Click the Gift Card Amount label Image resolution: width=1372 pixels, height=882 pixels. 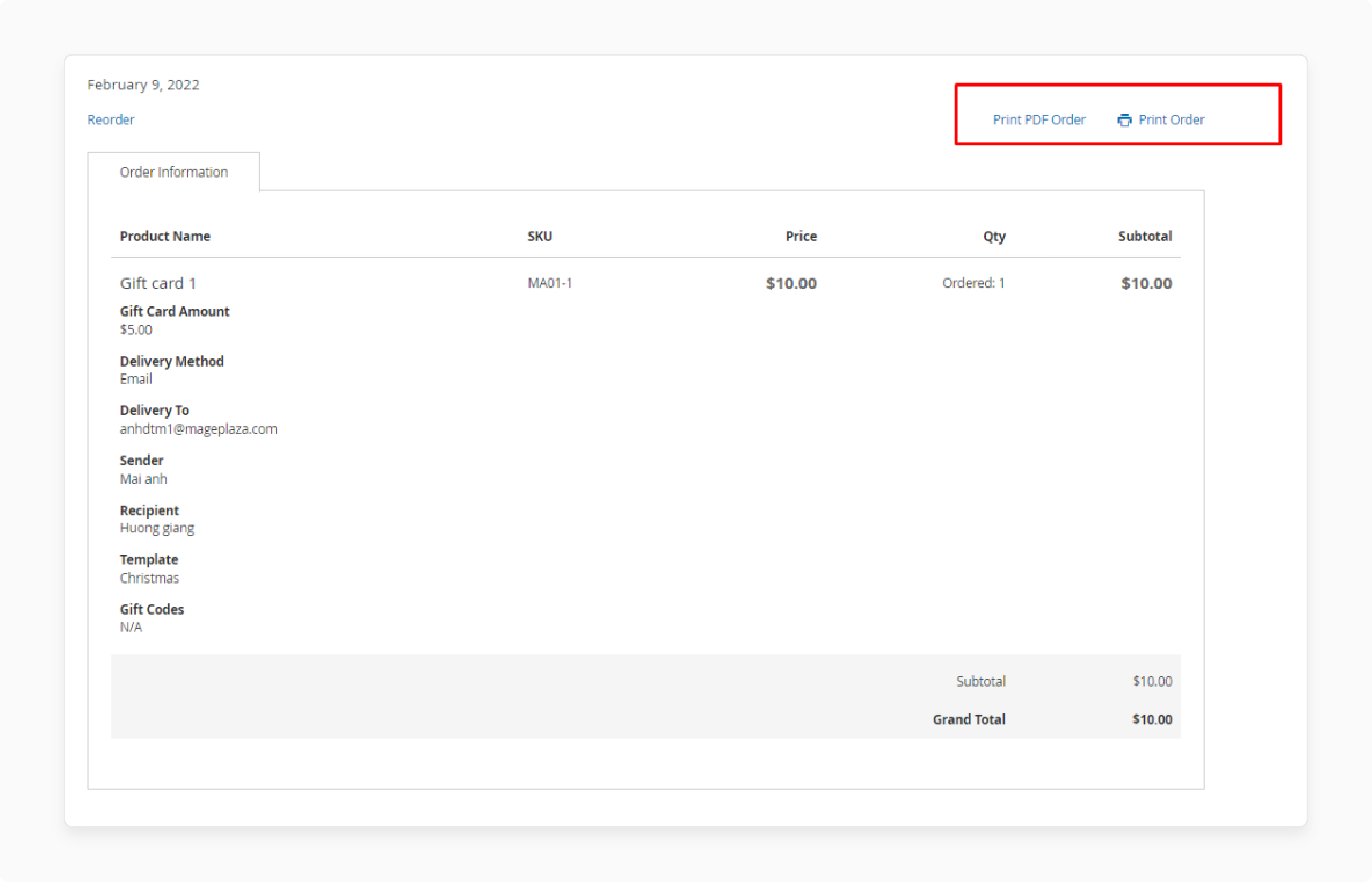175,311
